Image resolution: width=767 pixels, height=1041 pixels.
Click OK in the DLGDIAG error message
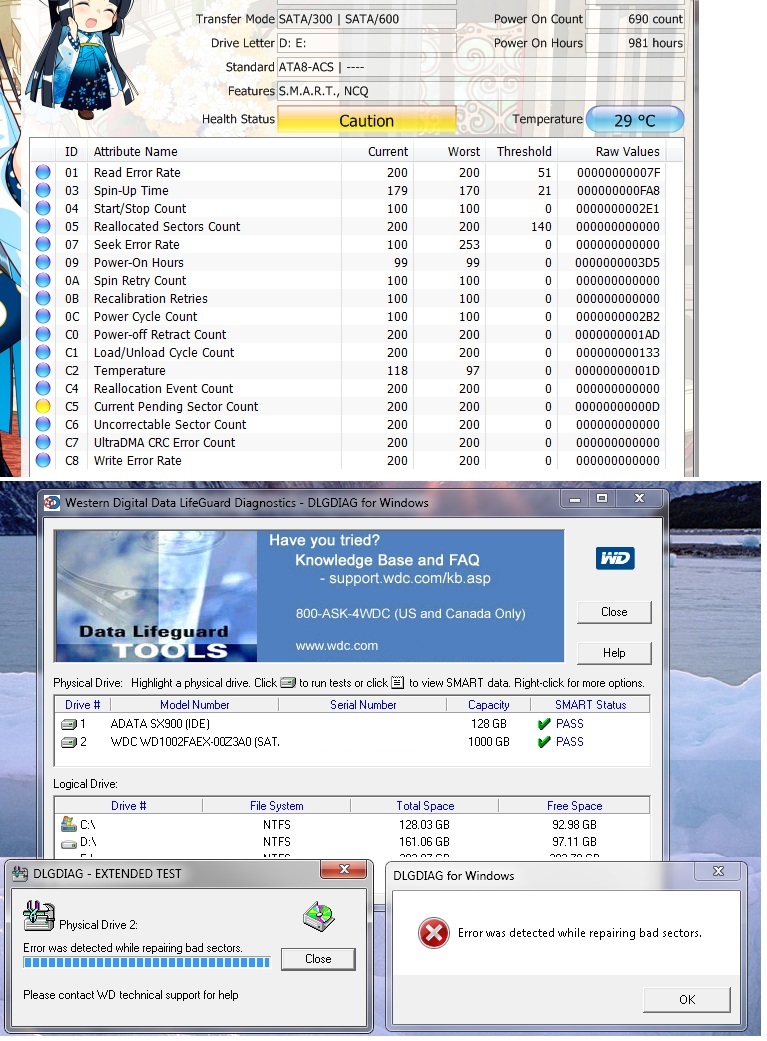click(687, 999)
